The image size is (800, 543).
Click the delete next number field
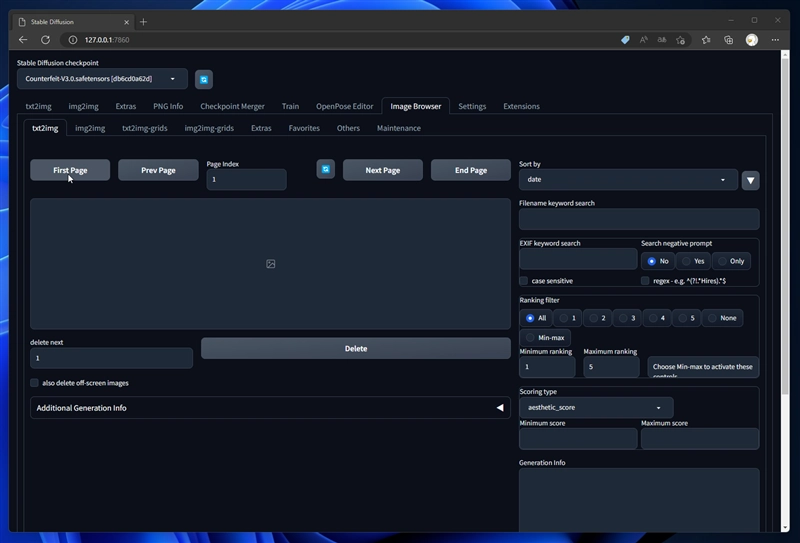click(x=111, y=358)
